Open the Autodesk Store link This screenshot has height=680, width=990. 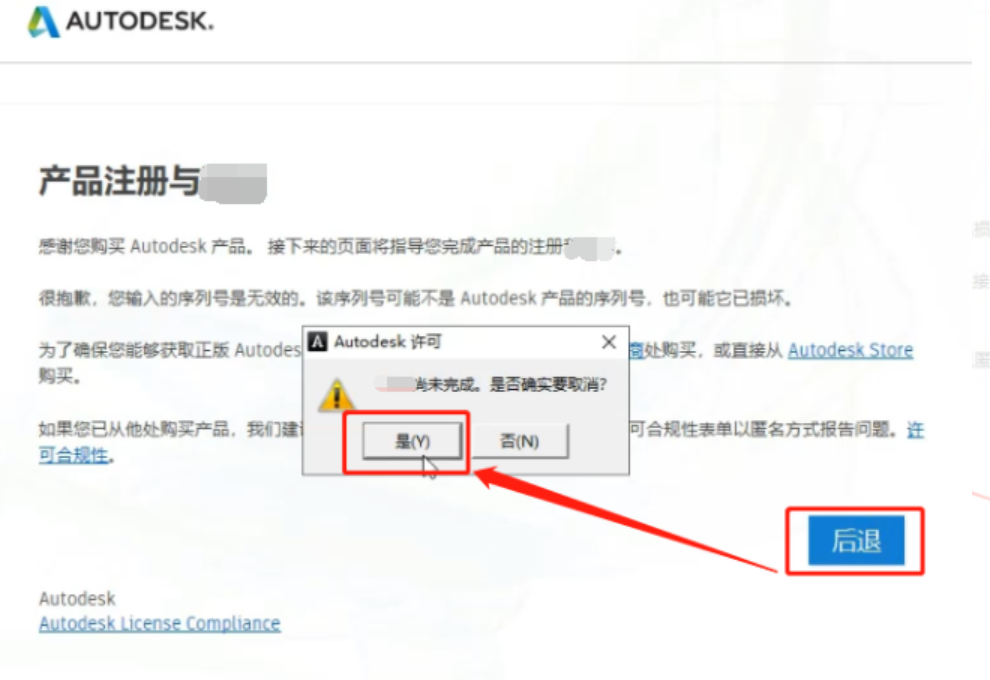pos(850,350)
